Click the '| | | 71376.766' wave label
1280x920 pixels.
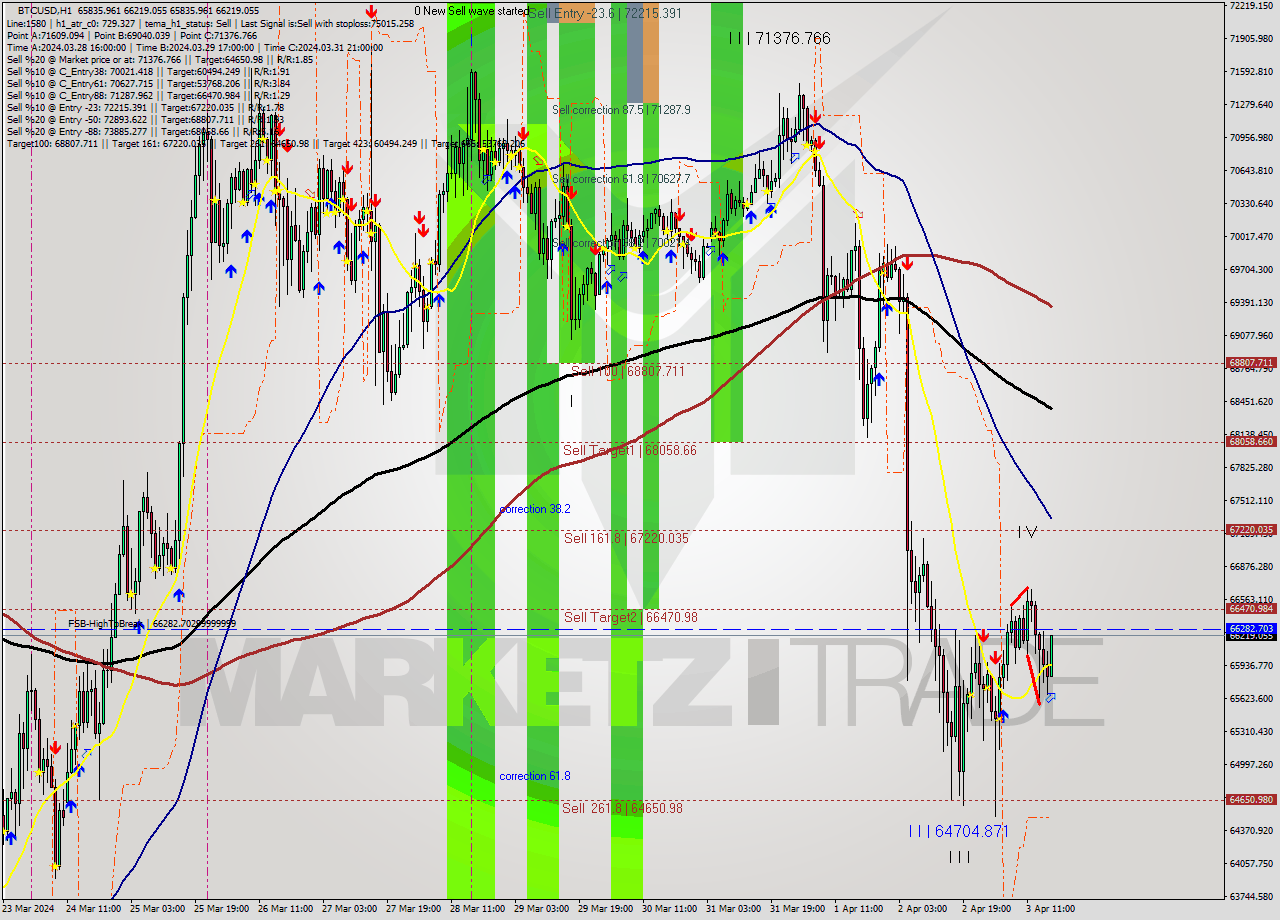(x=779, y=38)
